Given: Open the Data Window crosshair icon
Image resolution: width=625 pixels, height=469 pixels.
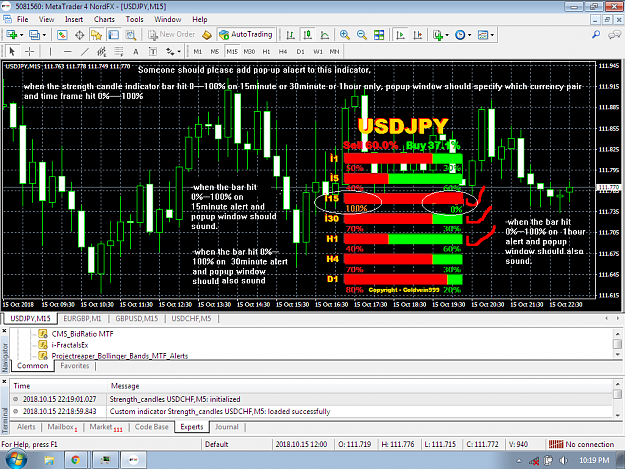Looking at the screenshot, I should [79, 35].
